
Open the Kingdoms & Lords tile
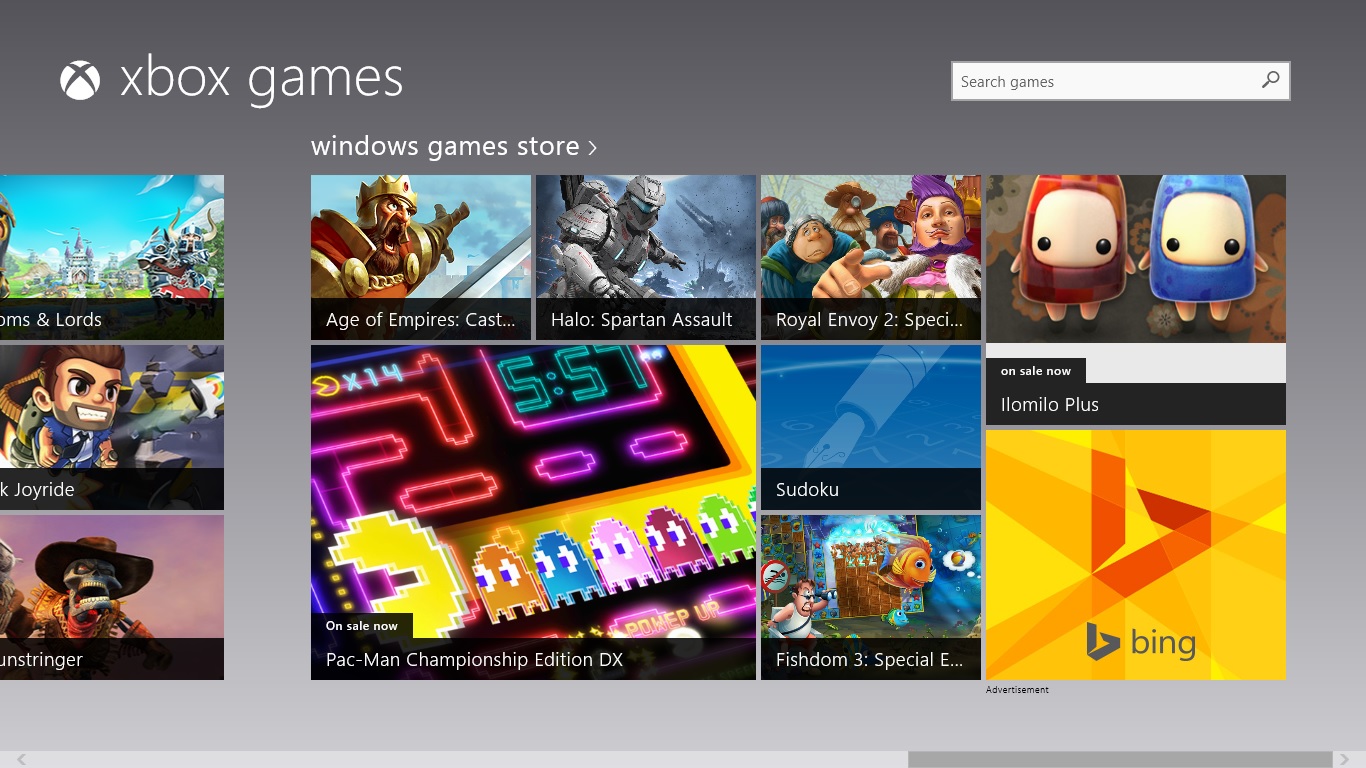[112, 258]
